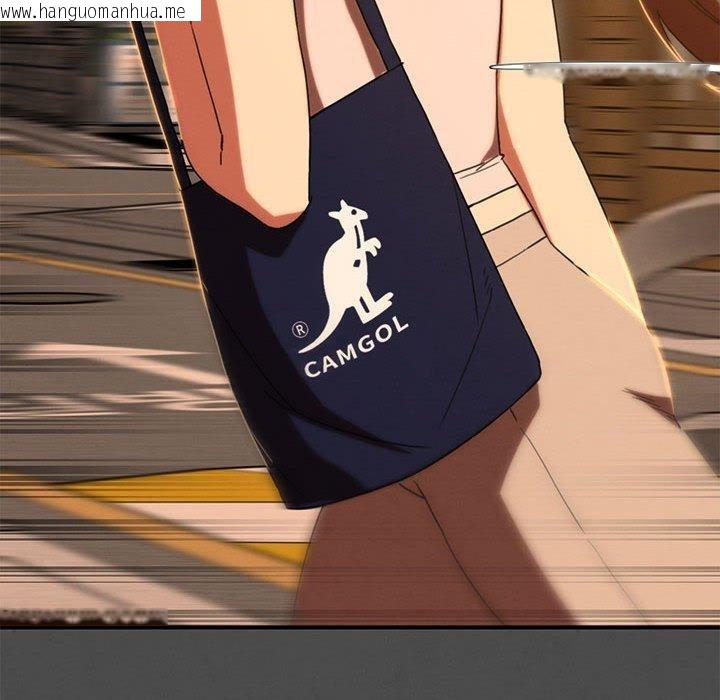
Task: Click the registered trademark symbol beside the kangaroo
Action: click(x=299, y=328)
